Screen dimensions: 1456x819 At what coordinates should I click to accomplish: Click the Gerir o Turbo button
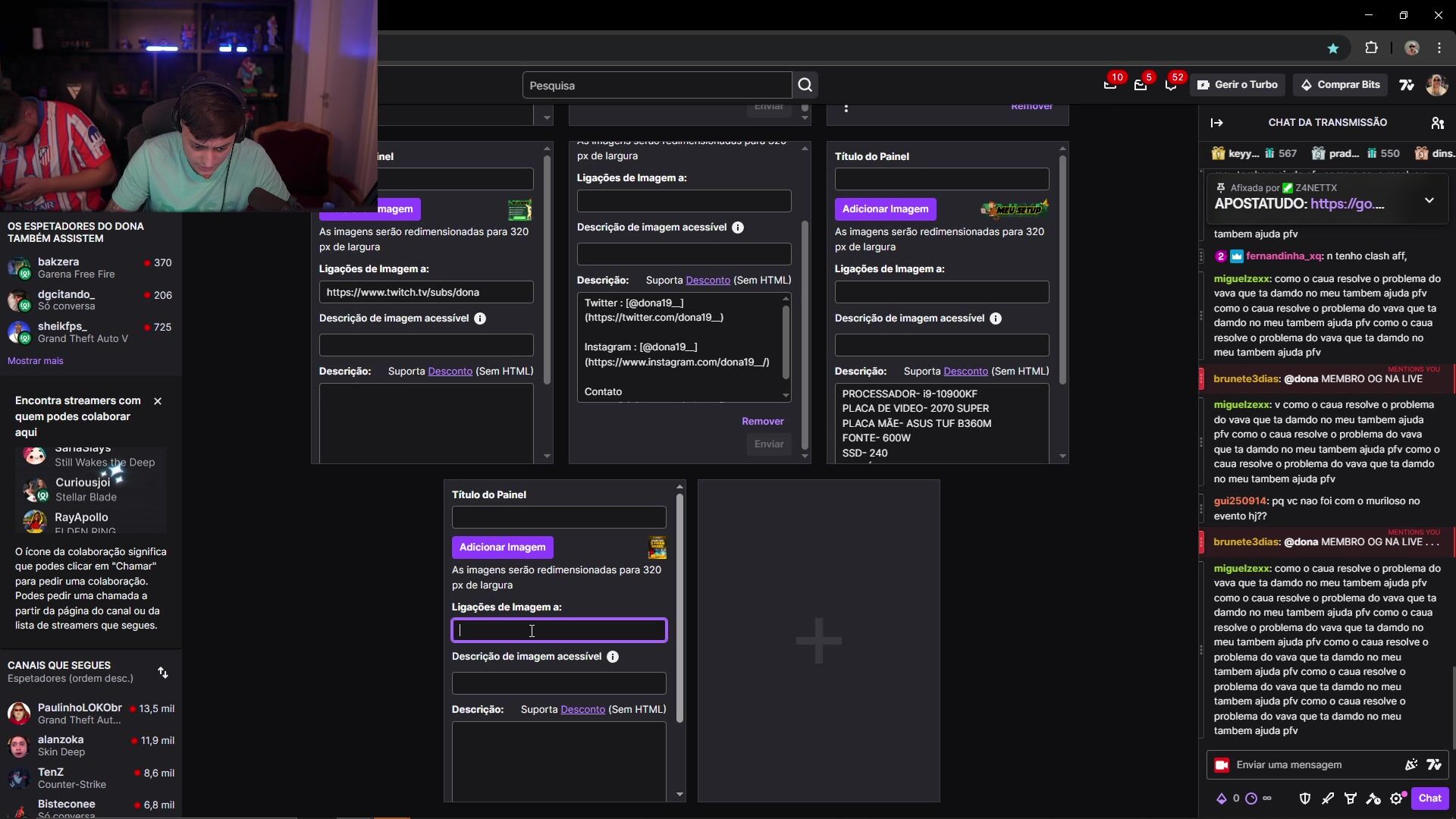[1237, 85]
